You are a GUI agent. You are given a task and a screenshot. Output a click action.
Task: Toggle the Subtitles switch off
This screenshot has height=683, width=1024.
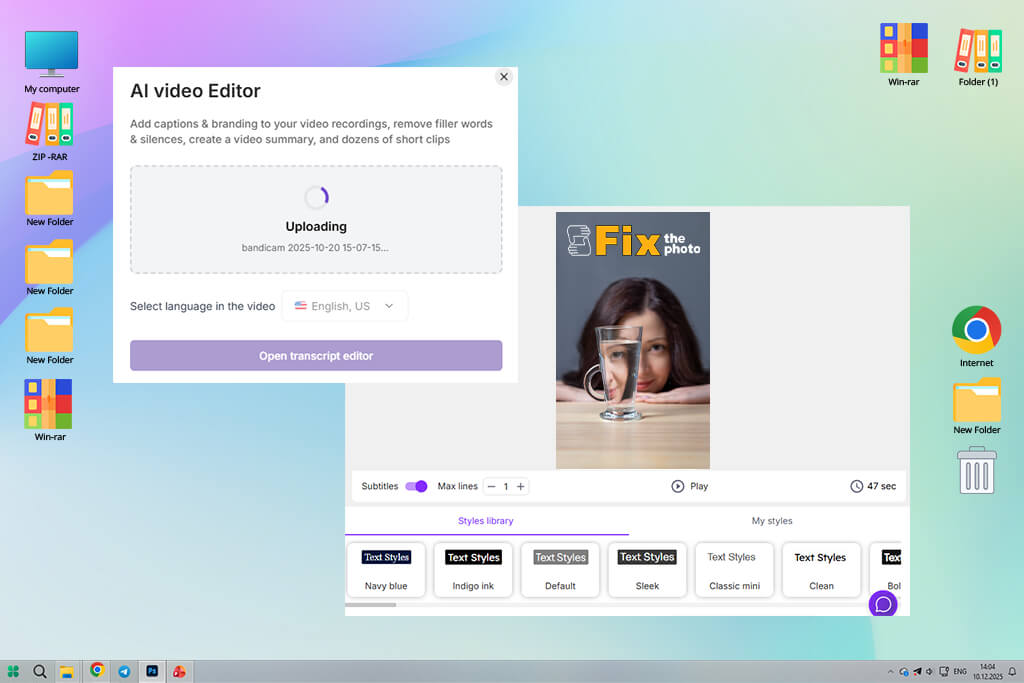point(416,486)
